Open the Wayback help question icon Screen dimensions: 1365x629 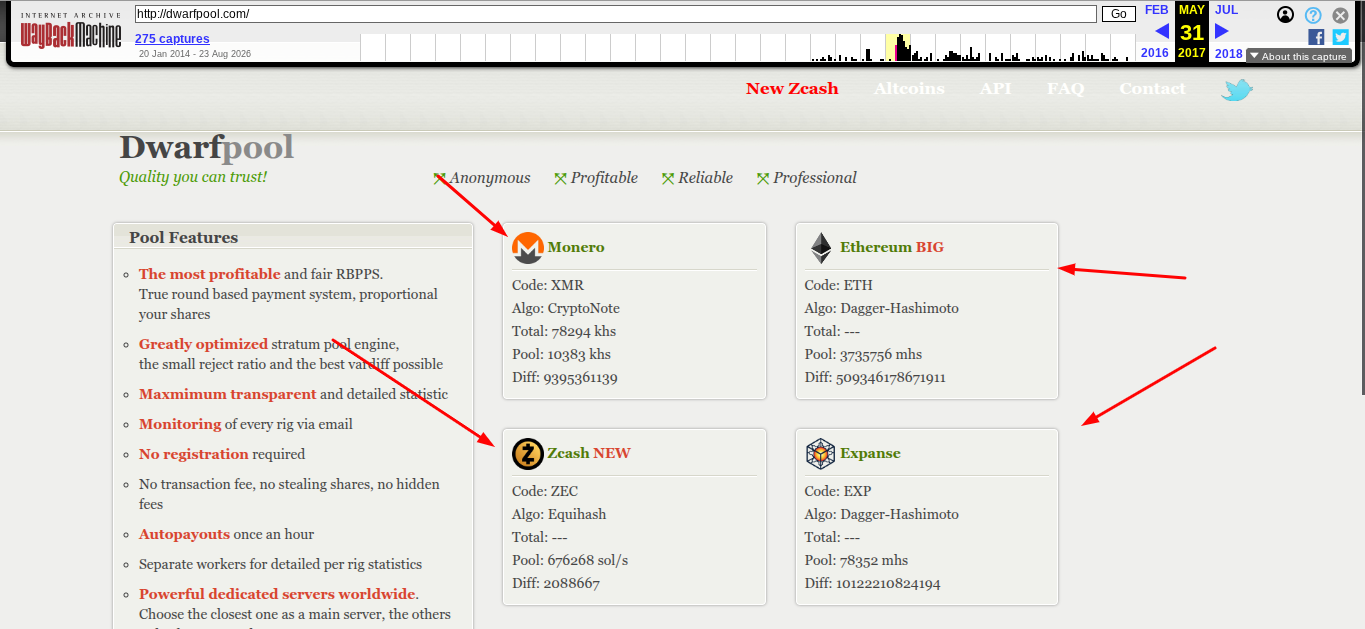[x=1313, y=15]
